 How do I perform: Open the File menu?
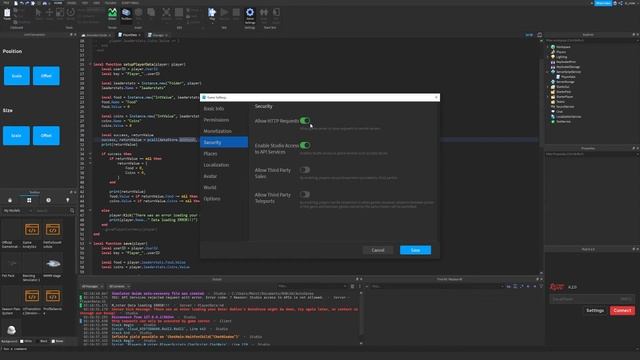[x=6, y=2]
